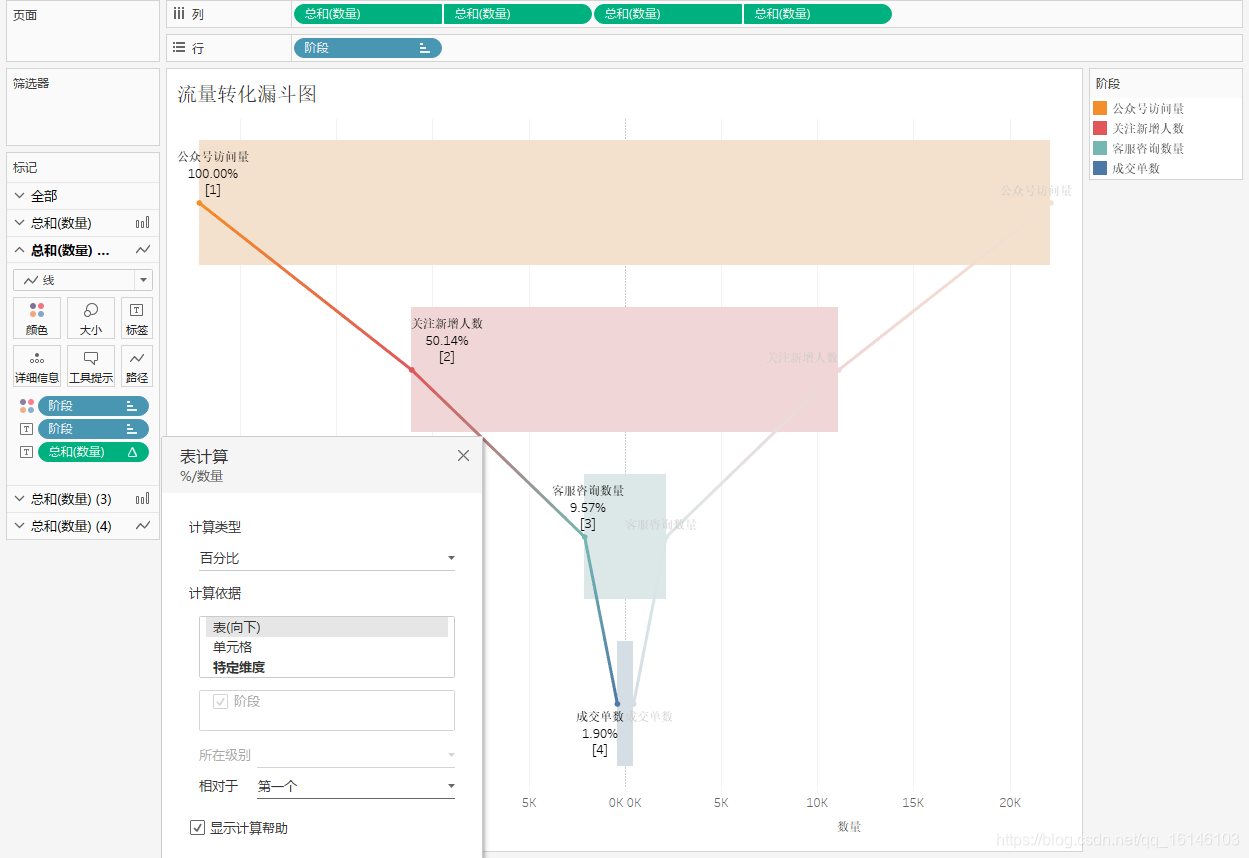Toggle the 显示计算帮助 checkbox
Screen dimensions: 1249x858
[x=197, y=827]
